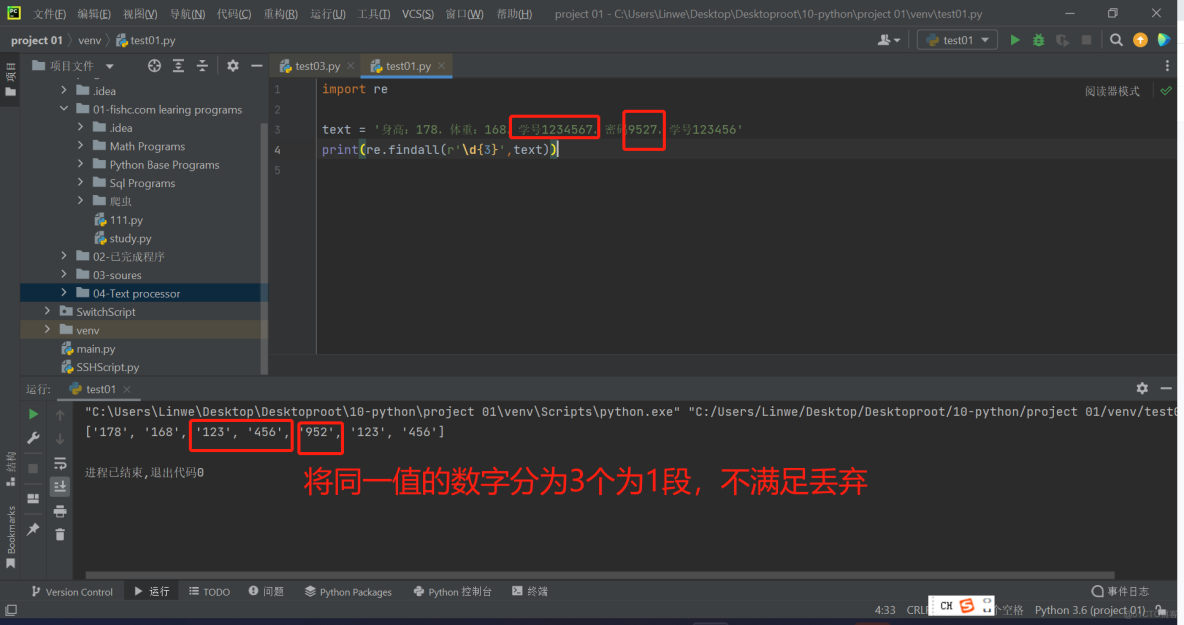This screenshot has height=625, width=1184.
Task: Open the 重构(R) menu
Action: click(x=281, y=14)
